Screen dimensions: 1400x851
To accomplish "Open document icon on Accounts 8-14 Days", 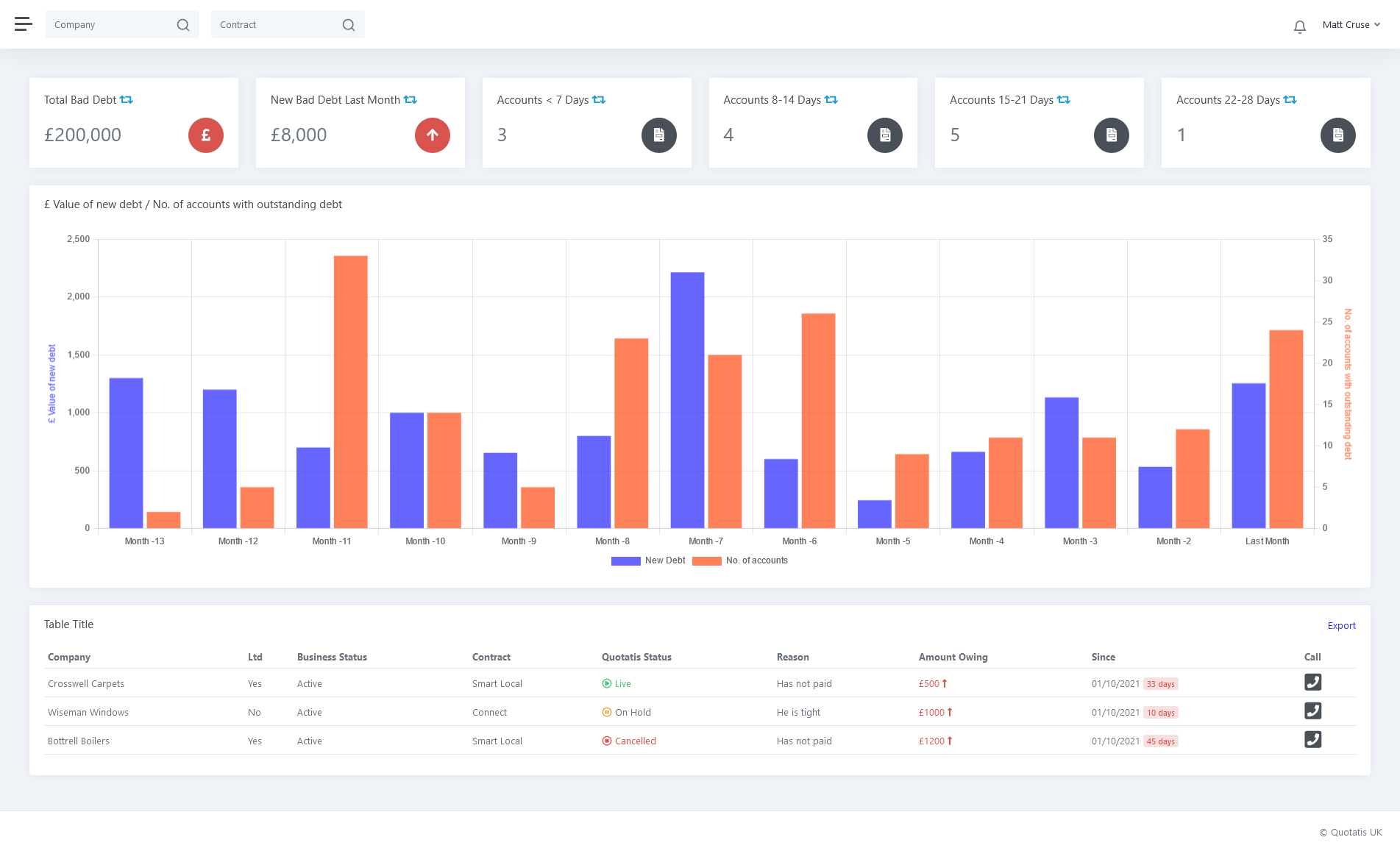I will click(x=885, y=135).
